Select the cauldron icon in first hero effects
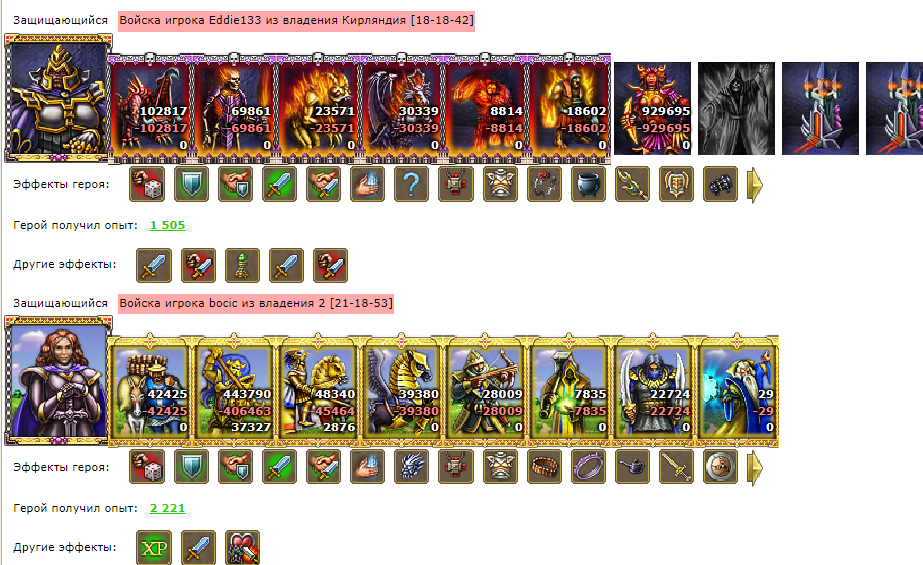This screenshot has width=923, height=565. 588,184
